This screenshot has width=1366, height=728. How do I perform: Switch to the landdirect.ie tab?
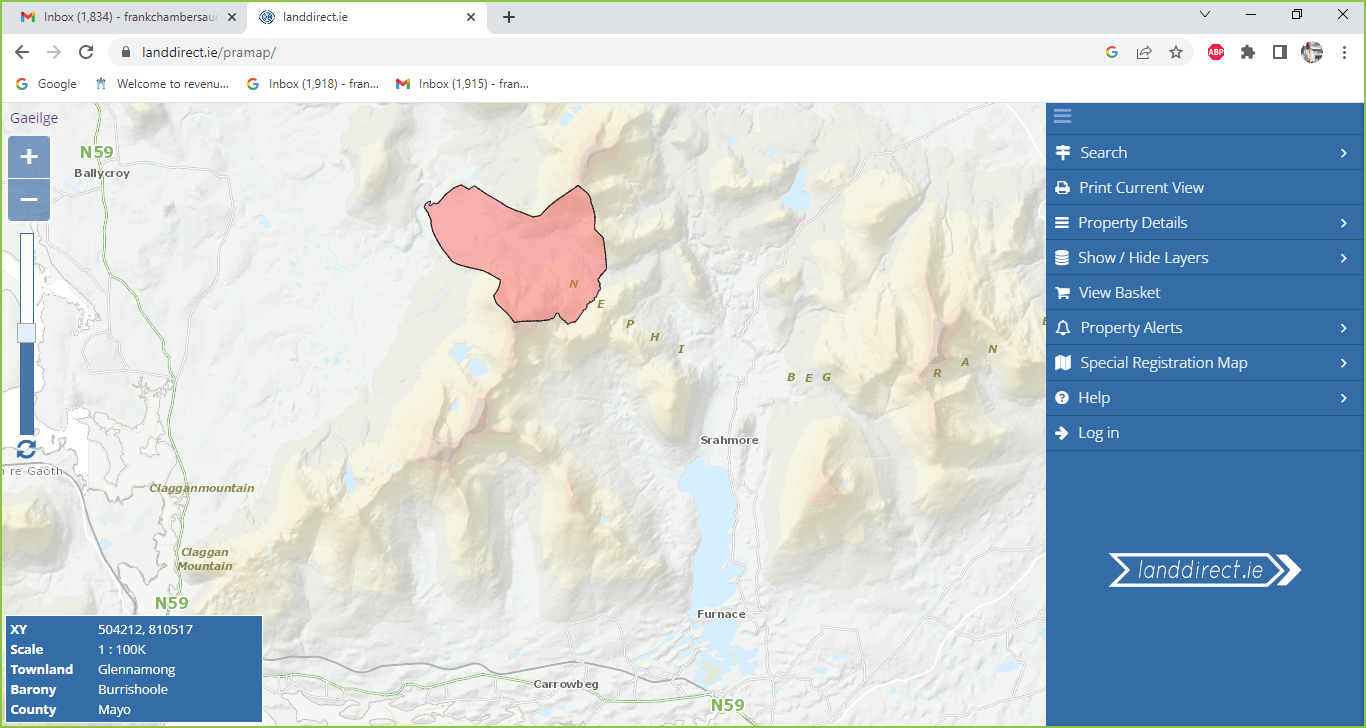pos(366,17)
